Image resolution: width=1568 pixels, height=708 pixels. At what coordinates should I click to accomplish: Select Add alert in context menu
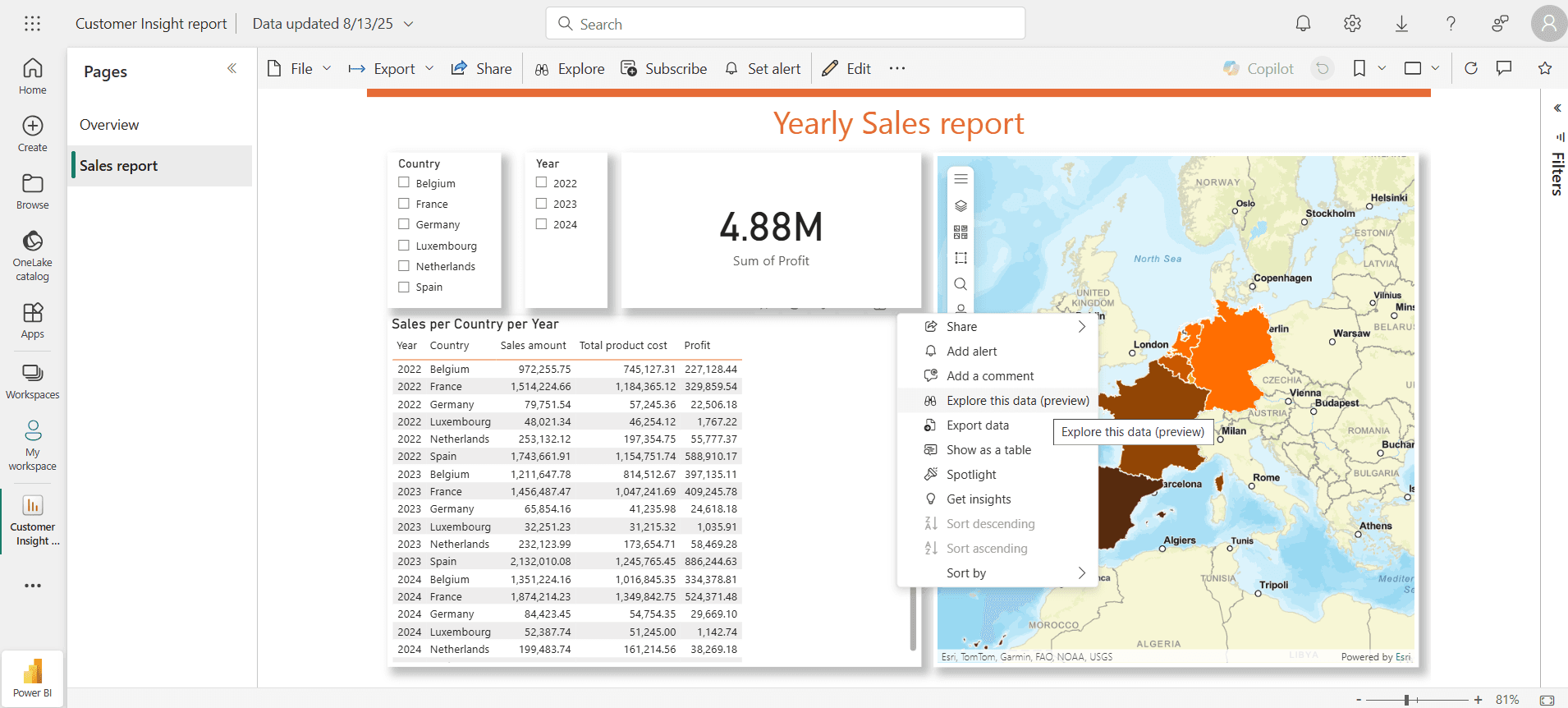coord(998,351)
